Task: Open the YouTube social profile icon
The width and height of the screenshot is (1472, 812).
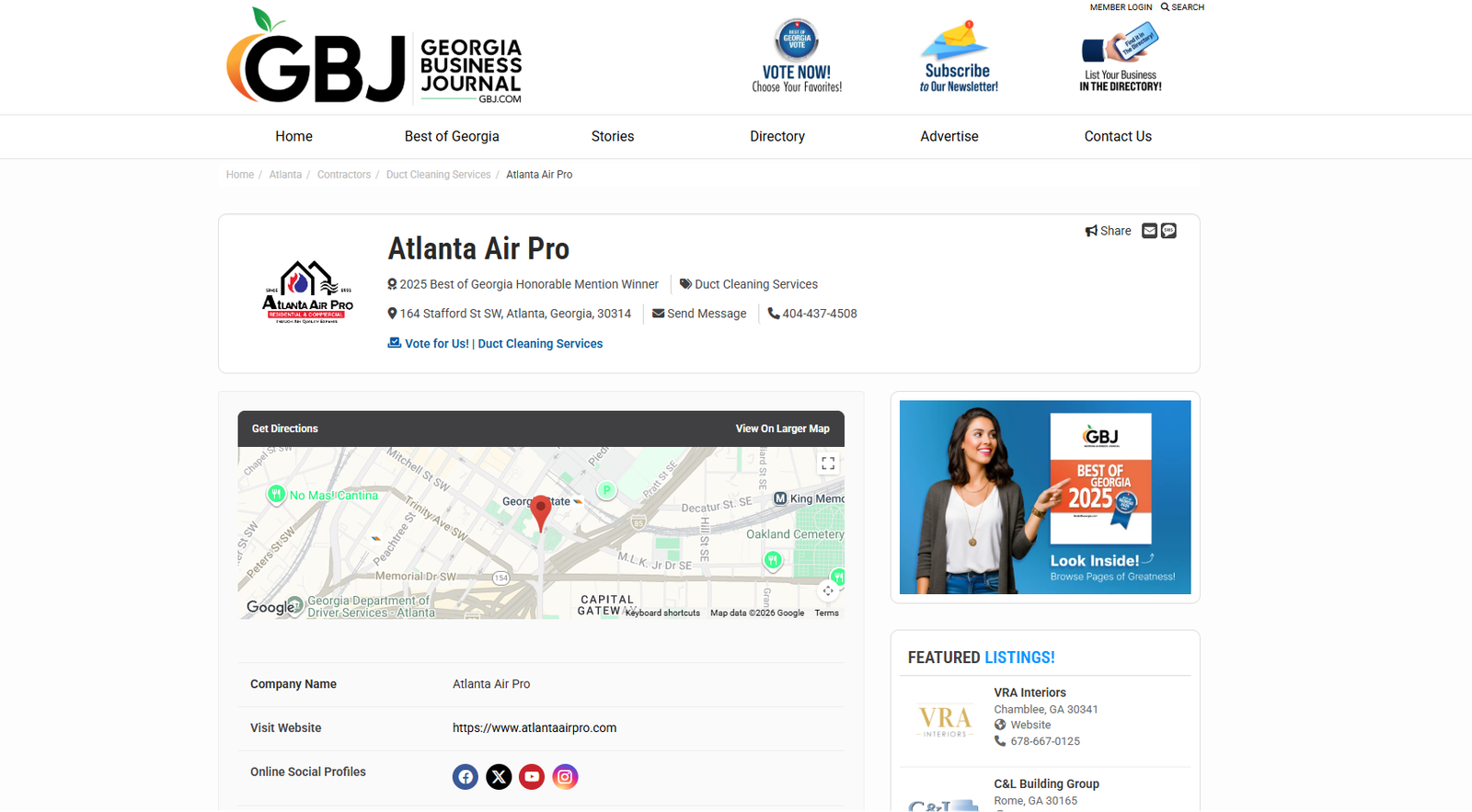Action: click(532, 777)
